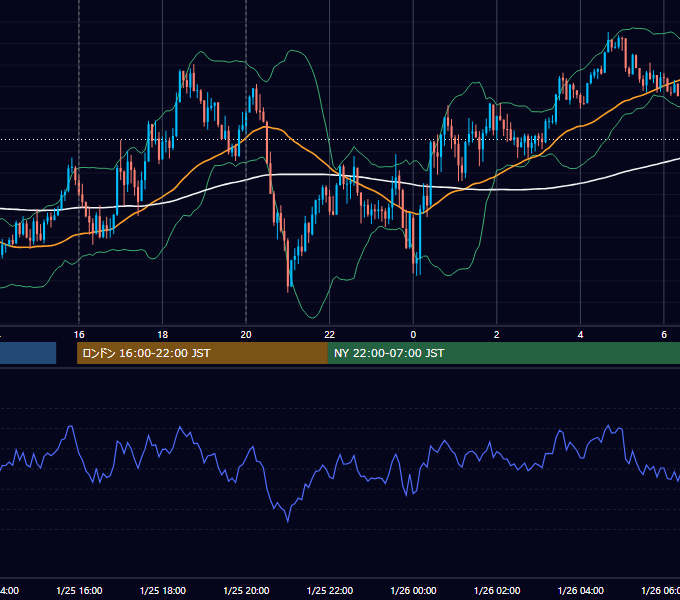Click the hour label 2 under price chart
680x600 pixels.
click(x=497, y=335)
